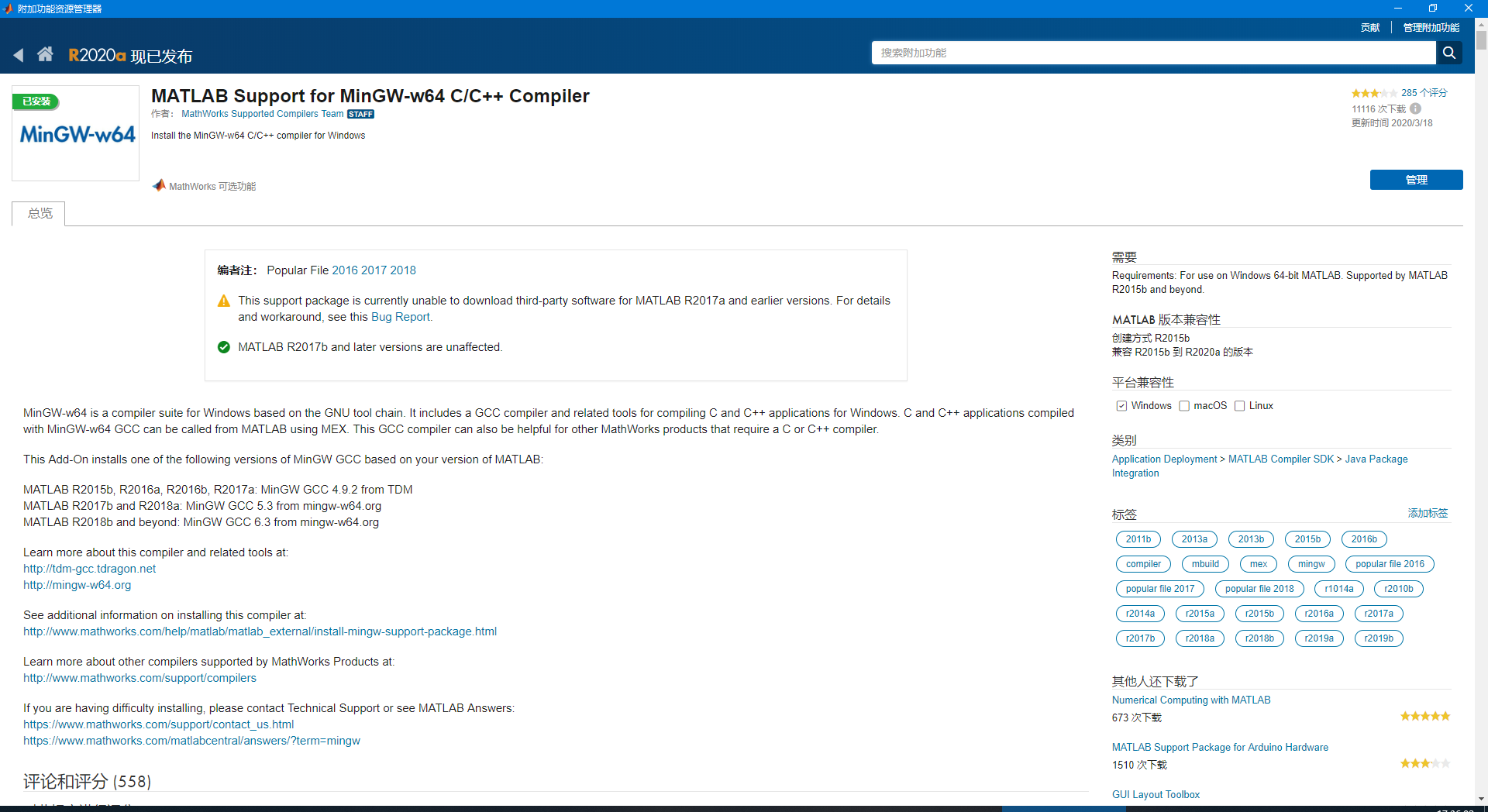
Task: Click the 管理 button
Action: tap(1416, 180)
